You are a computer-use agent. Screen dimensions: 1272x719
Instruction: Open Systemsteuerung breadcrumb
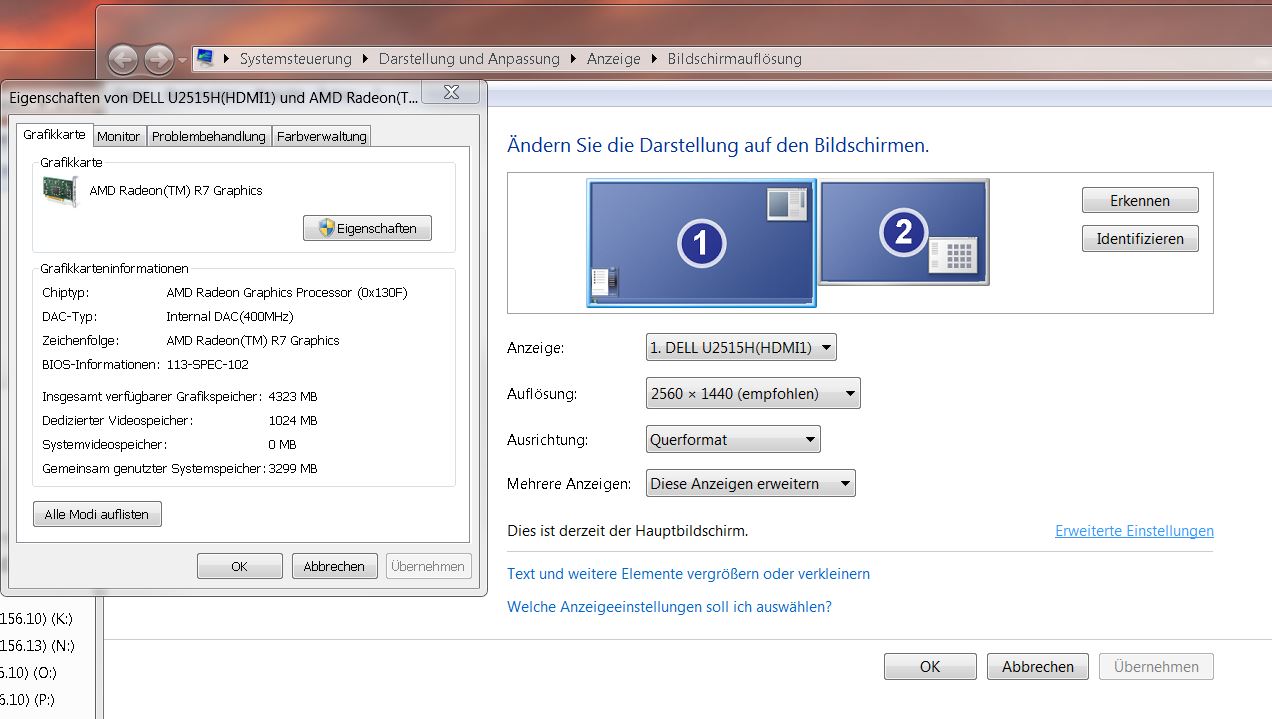[x=295, y=59]
